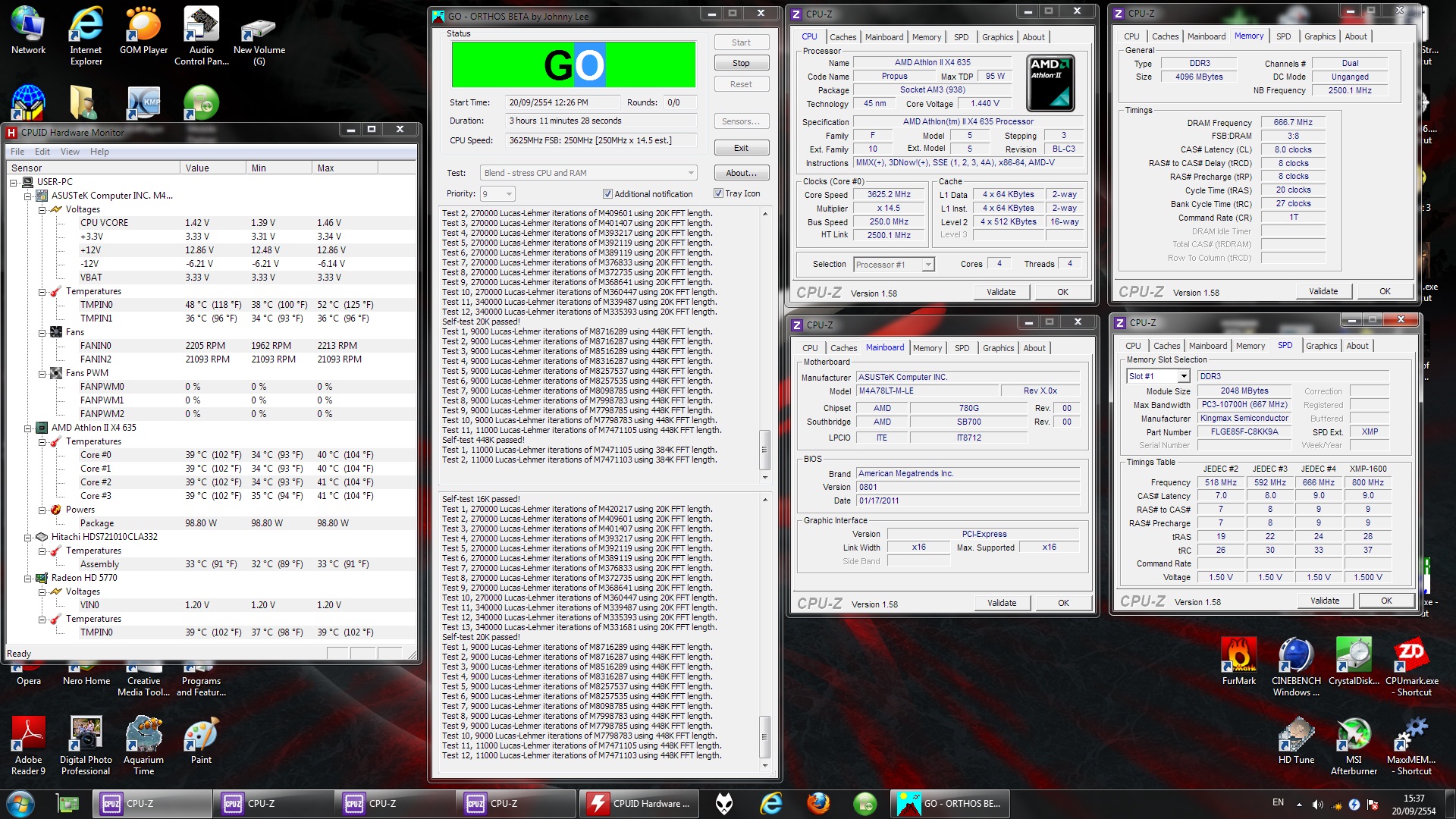This screenshot has width=1456, height=819.
Task: Uncheck the Tray Icon checkbox
Action: (x=718, y=193)
